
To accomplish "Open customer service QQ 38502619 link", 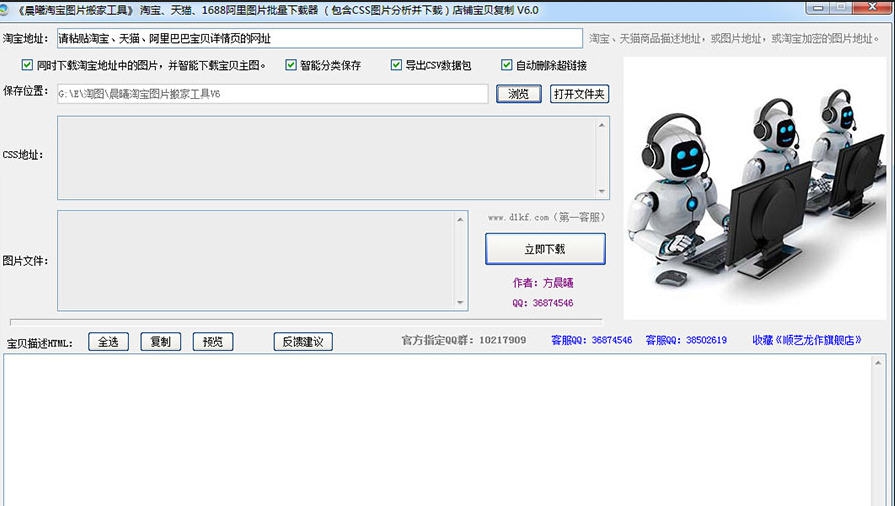I will (x=686, y=340).
